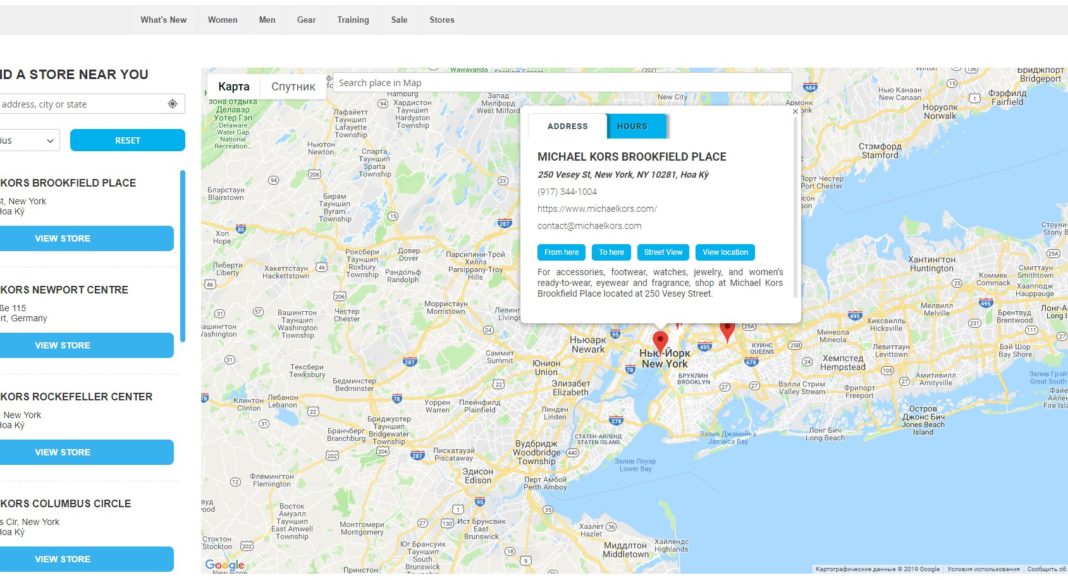Click the Michael Kors Brookfield Place popup title
Image resolution: width=1068 pixels, height=580 pixels.
point(631,157)
